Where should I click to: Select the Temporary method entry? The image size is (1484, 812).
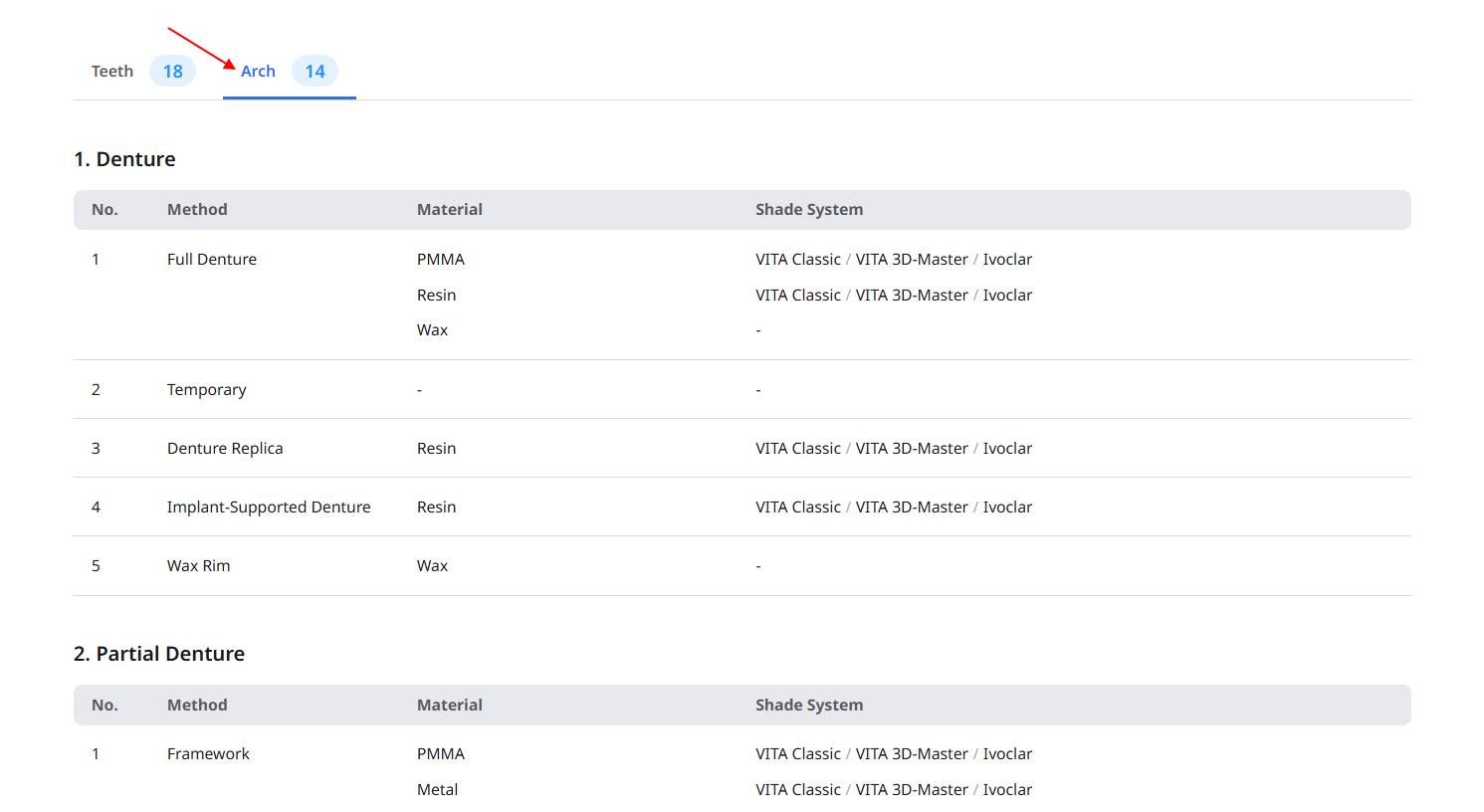click(207, 390)
